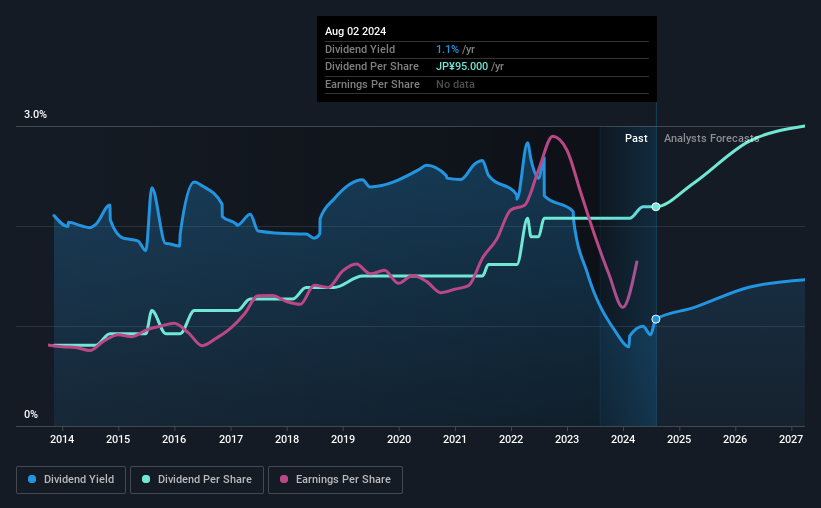Click the 3.0% y-axis label

pos(36,115)
